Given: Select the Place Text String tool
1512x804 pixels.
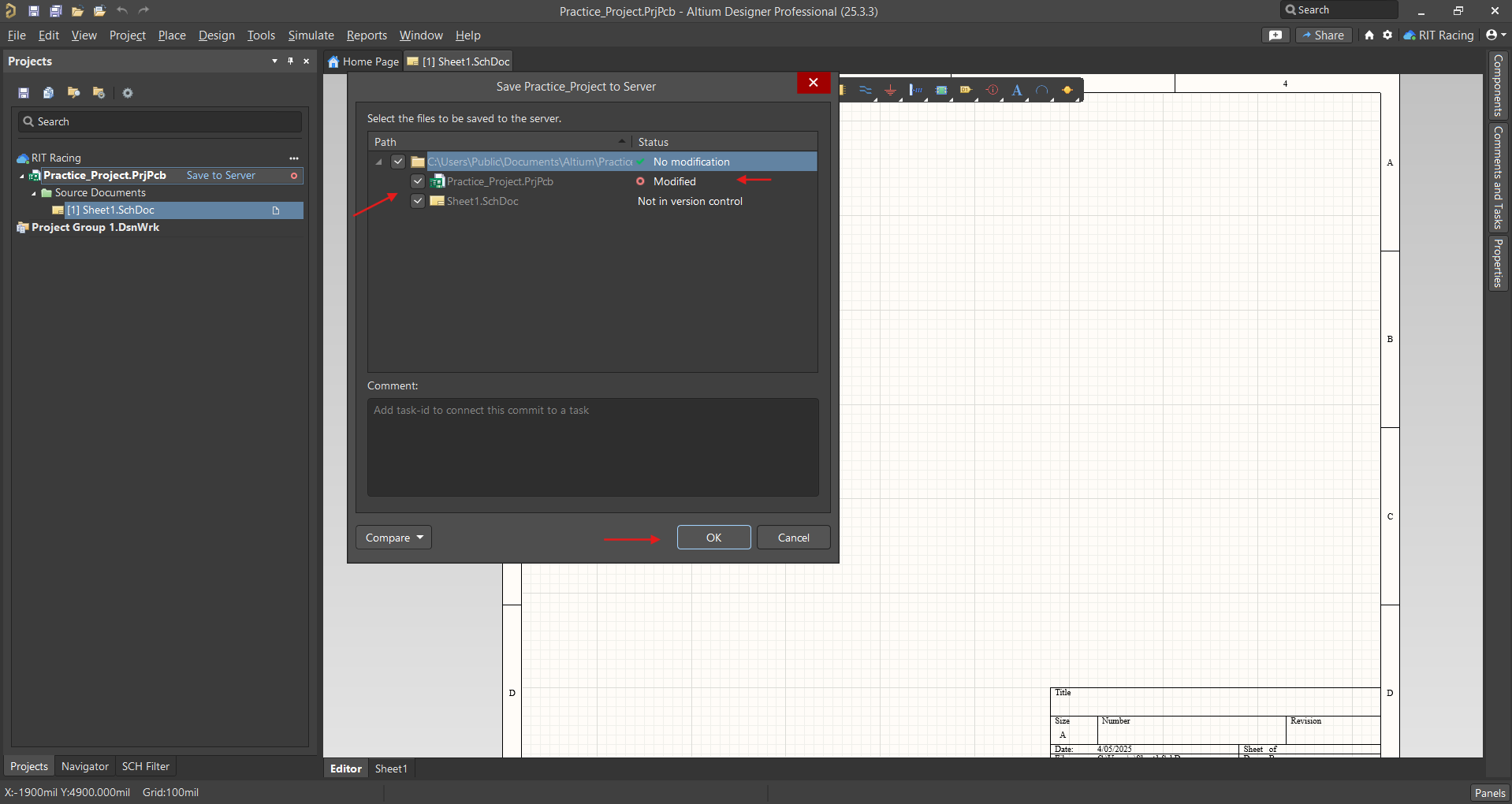Looking at the screenshot, I should pos(1017,90).
